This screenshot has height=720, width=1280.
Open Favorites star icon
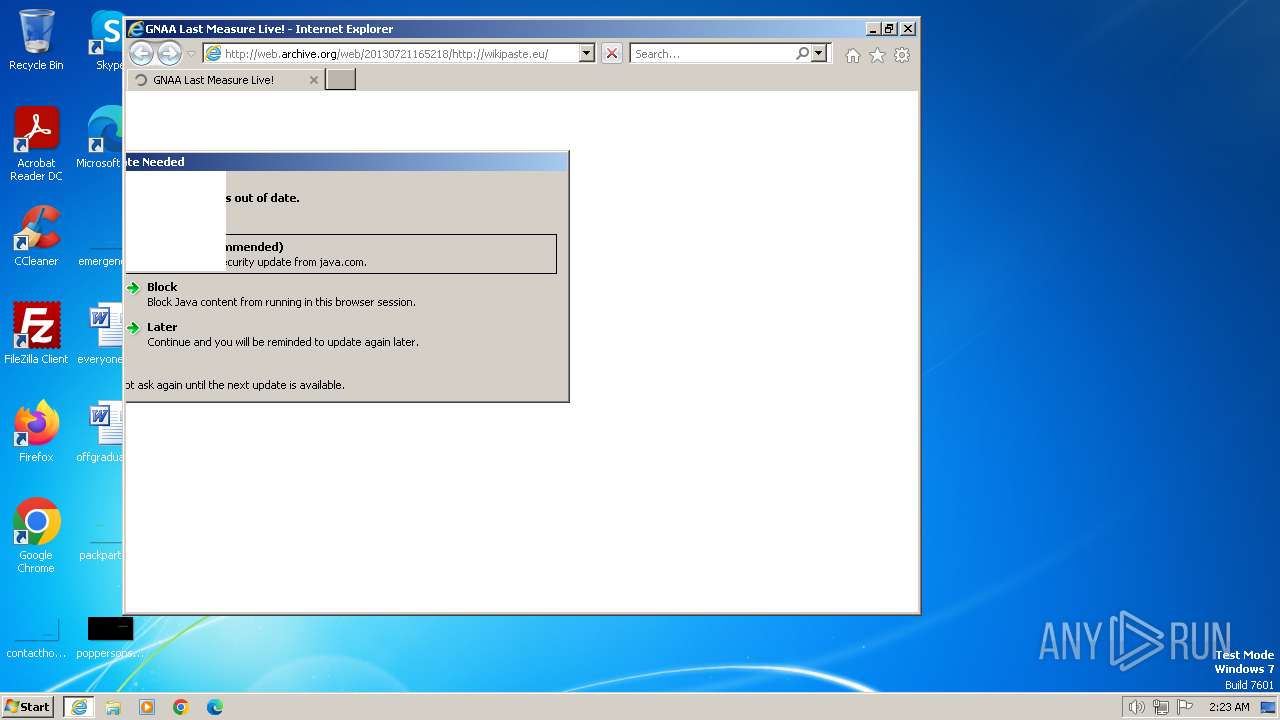(877, 56)
